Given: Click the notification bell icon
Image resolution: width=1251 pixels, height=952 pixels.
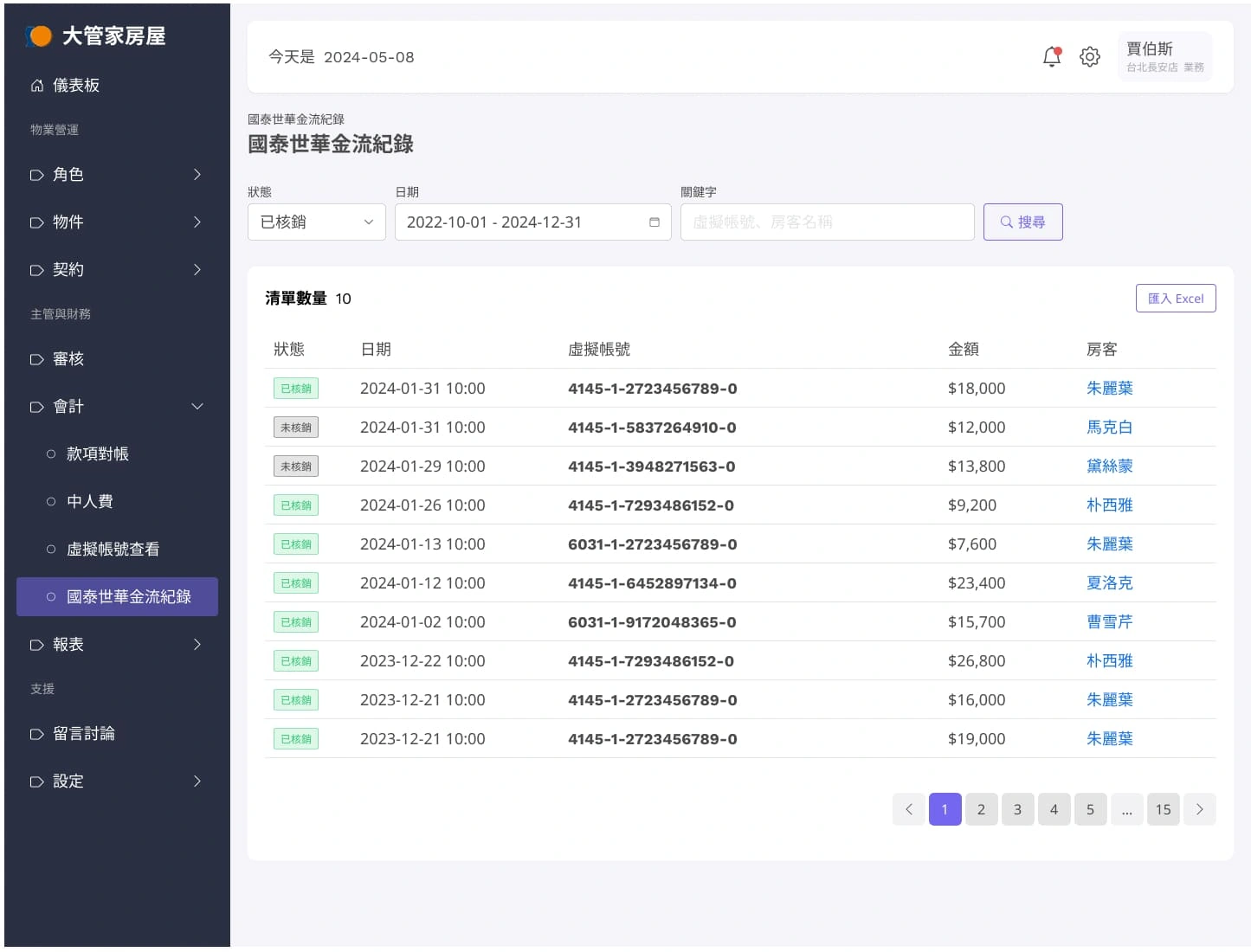Looking at the screenshot, I should pyautogui.click(x=1051, y=56).
